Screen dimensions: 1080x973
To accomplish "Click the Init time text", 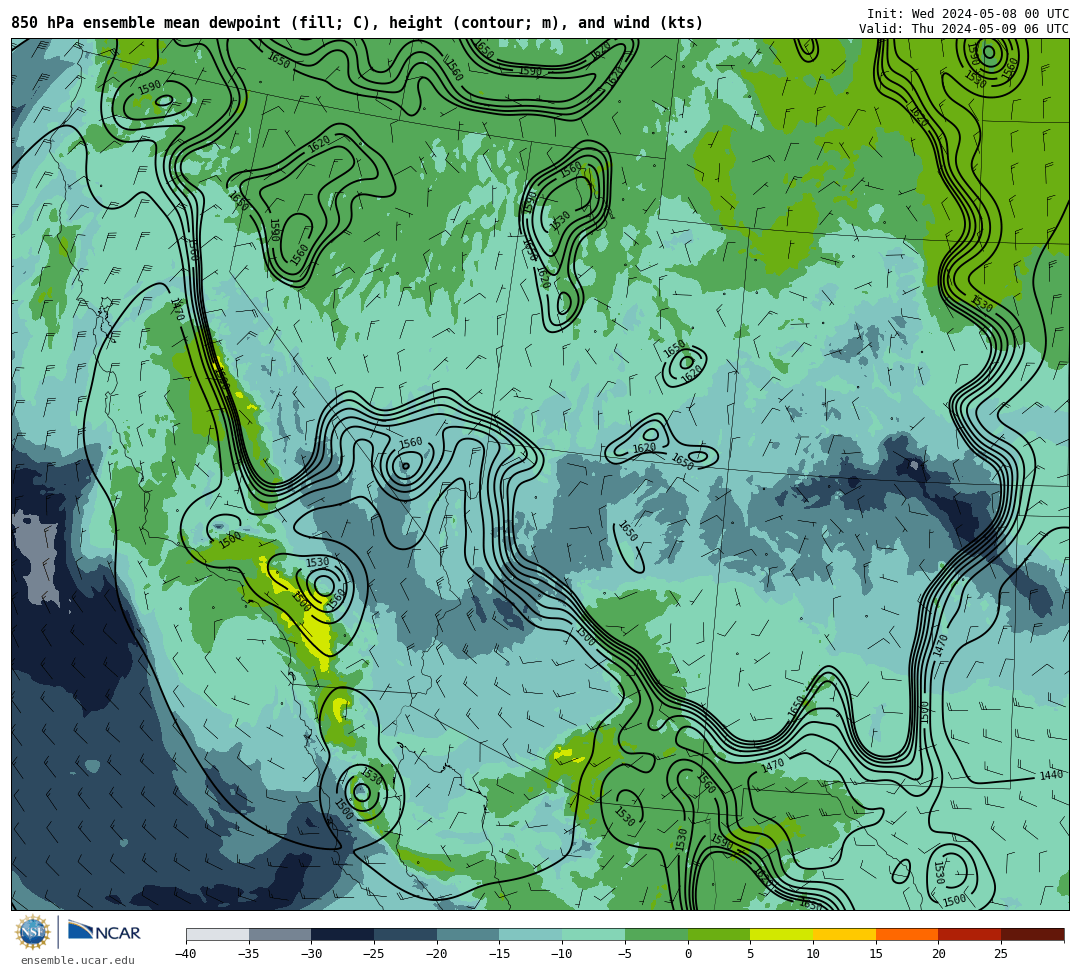I will (968, 14).
